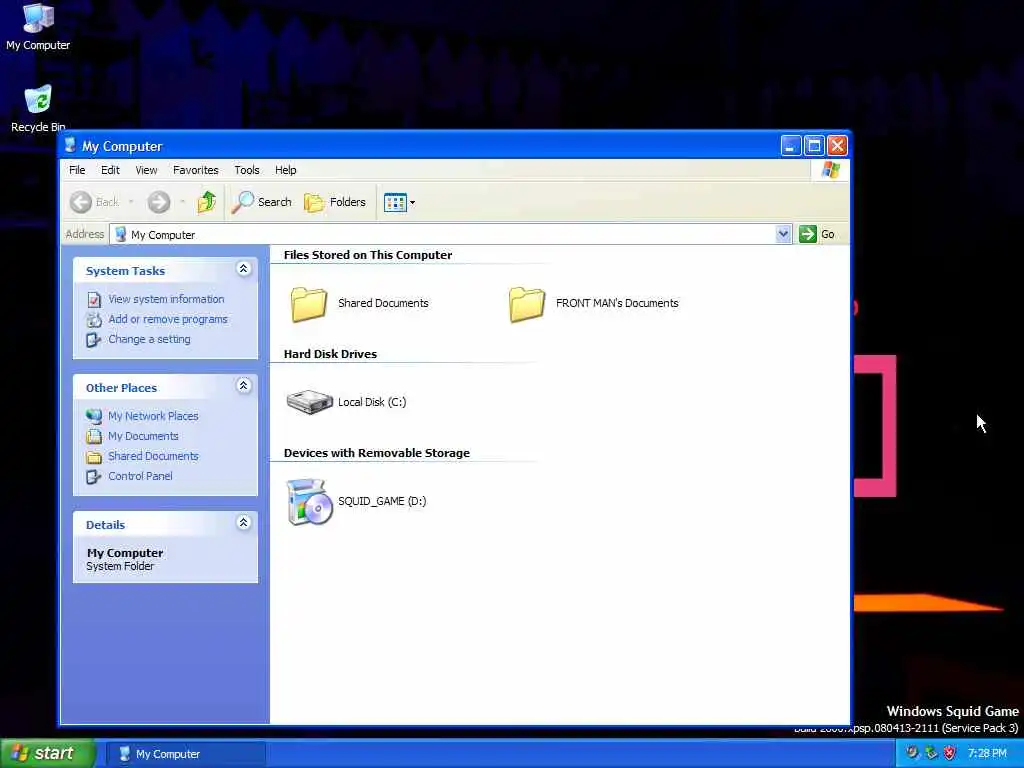Click the FRONT MAN's Documents label
Screen dimensions: 1024x768
coord(617,303)
